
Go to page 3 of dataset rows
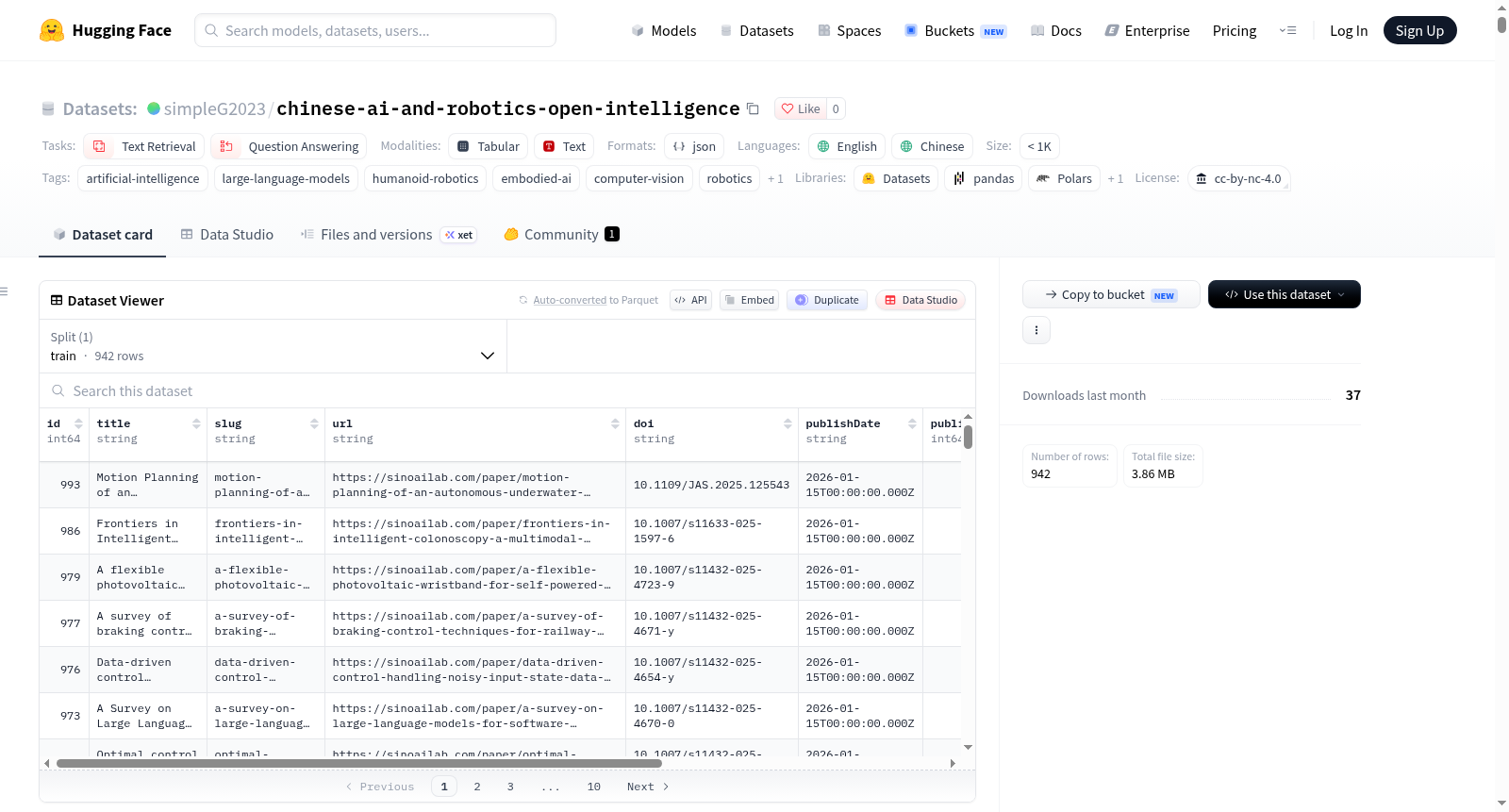pos(510,787)
